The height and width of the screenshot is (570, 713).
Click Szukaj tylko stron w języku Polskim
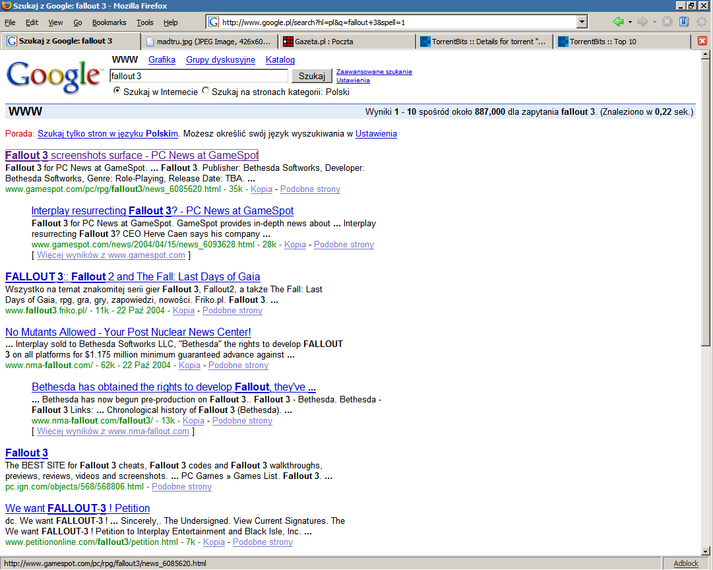pyautogui.click(x=107, y=134)
